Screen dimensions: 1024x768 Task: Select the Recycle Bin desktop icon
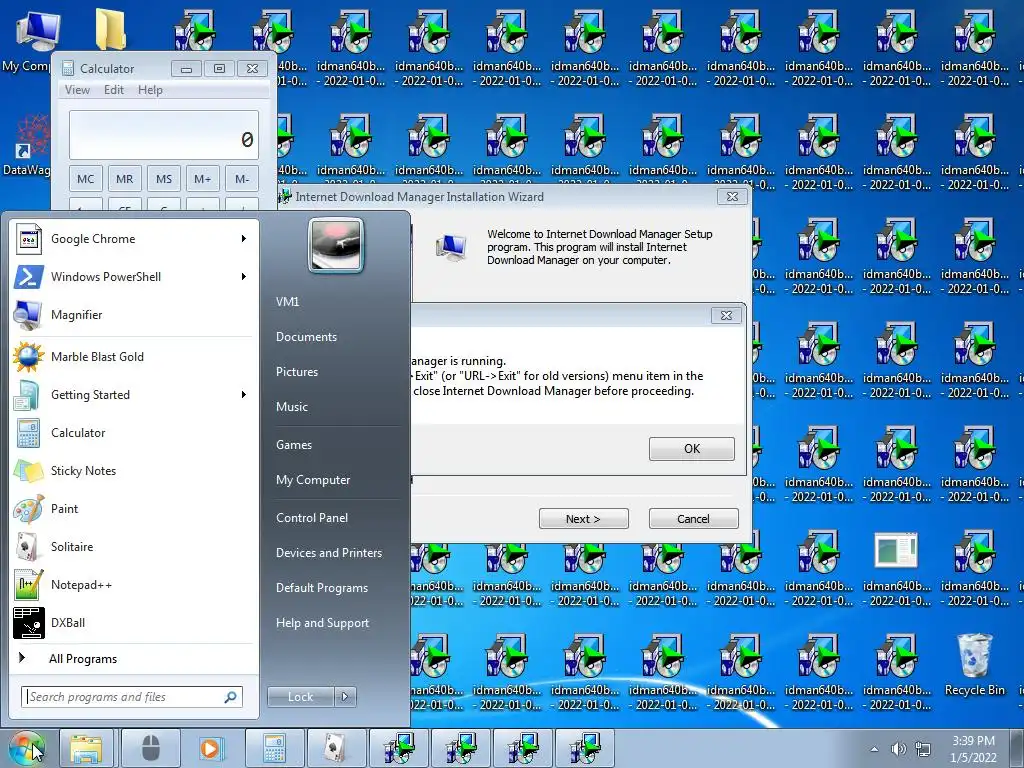pos(974,665)
